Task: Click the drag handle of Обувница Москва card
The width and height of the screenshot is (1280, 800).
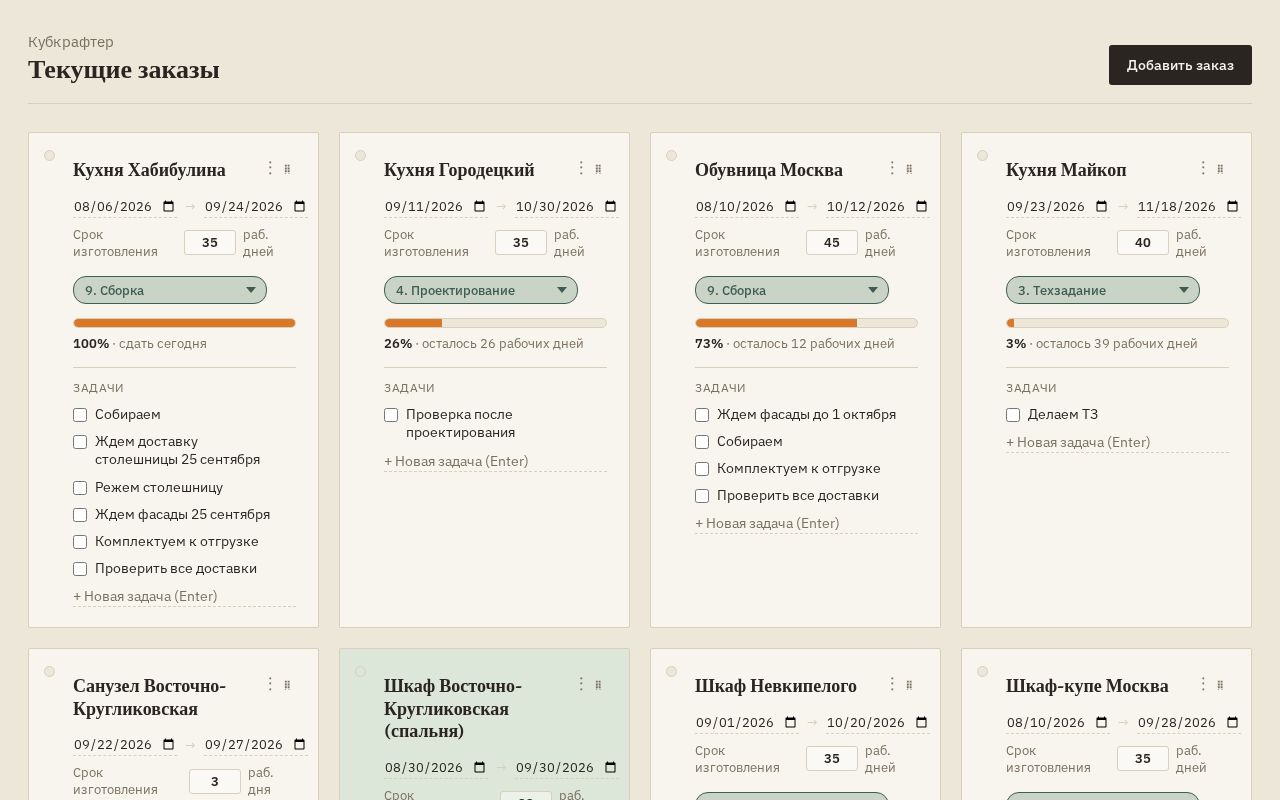Action: tap(909, 169)
